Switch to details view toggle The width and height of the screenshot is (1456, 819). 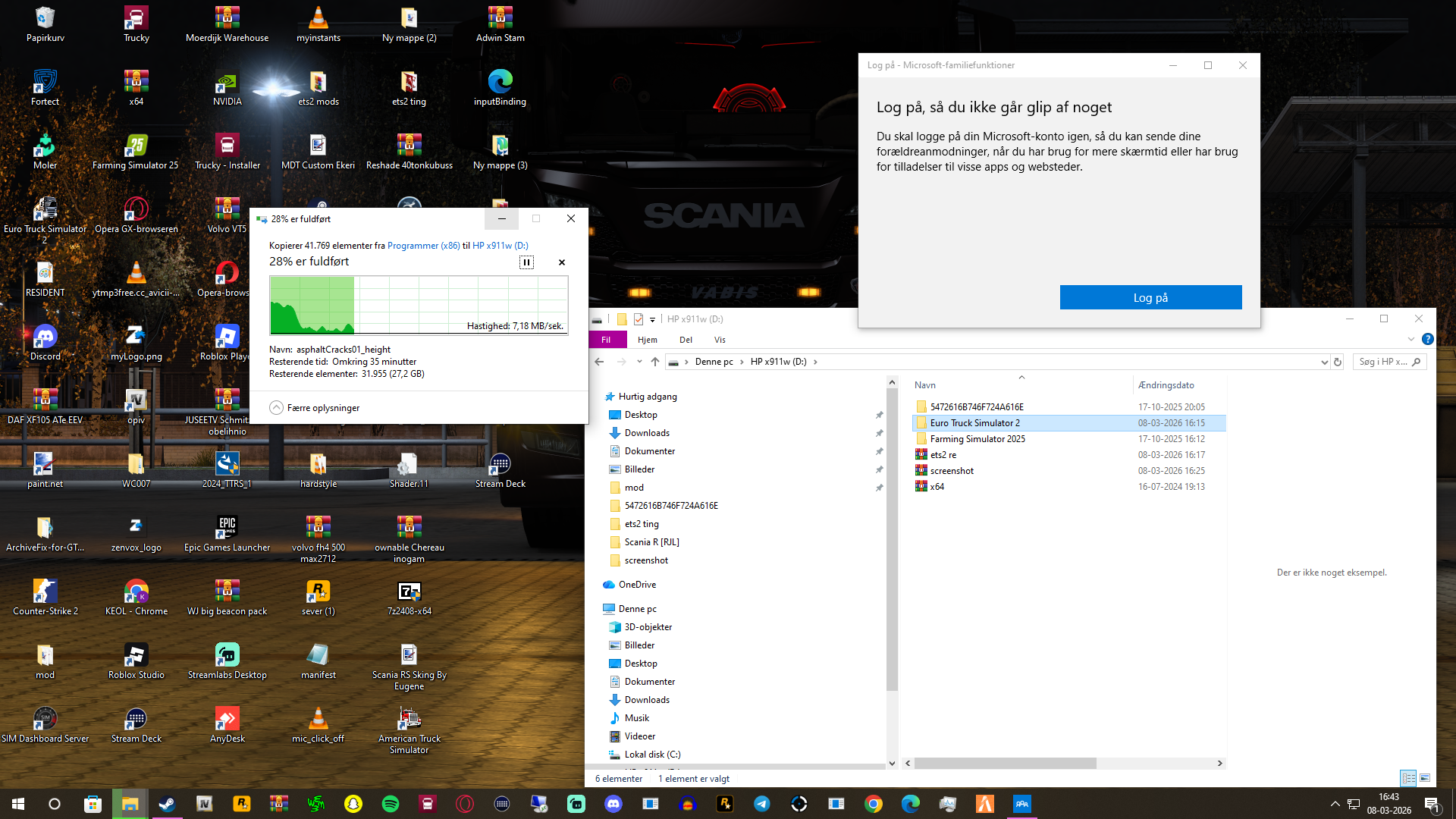[x=1408, y=778]
